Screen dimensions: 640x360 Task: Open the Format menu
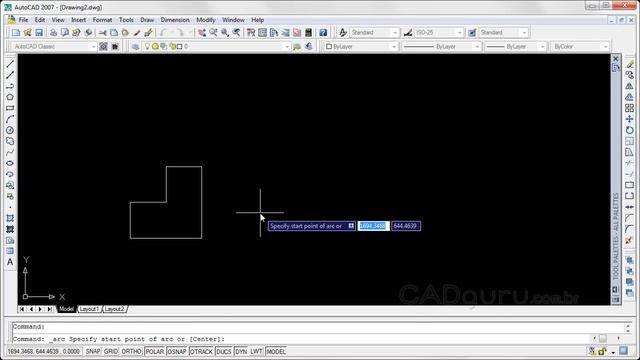(x=102, y=20)
